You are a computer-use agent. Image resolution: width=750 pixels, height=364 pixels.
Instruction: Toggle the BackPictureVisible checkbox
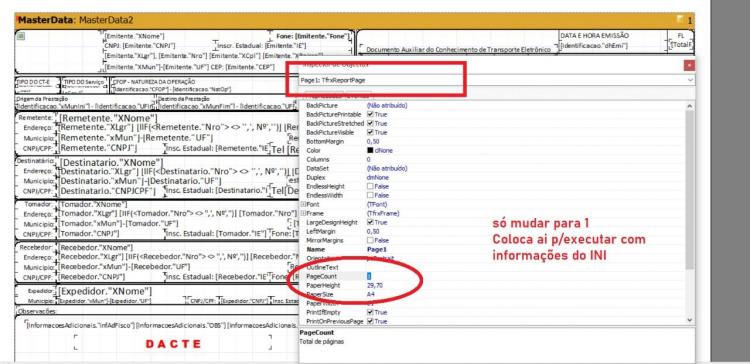tap(370, 132)
